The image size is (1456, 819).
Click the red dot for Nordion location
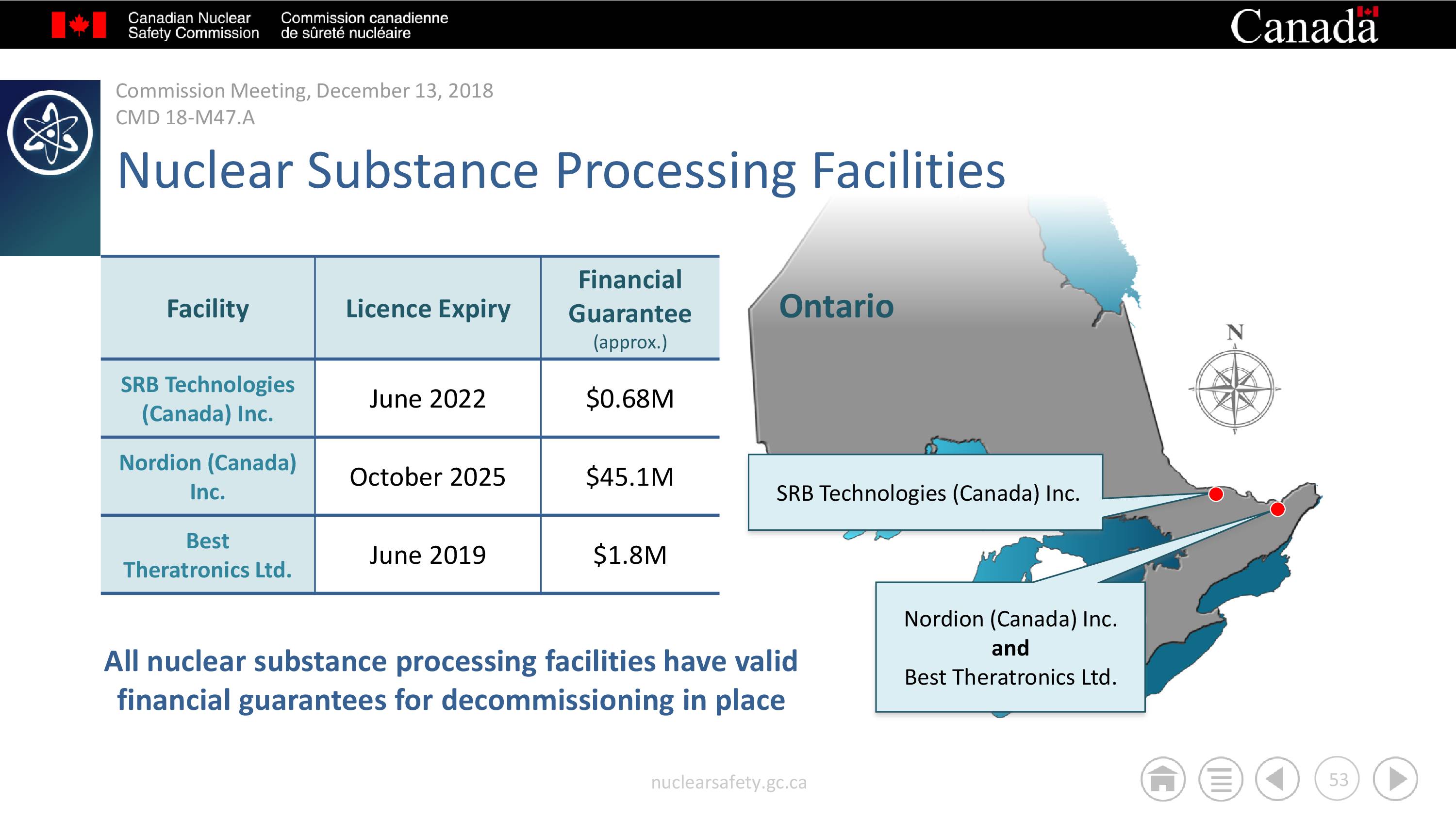click(1277, 509)
